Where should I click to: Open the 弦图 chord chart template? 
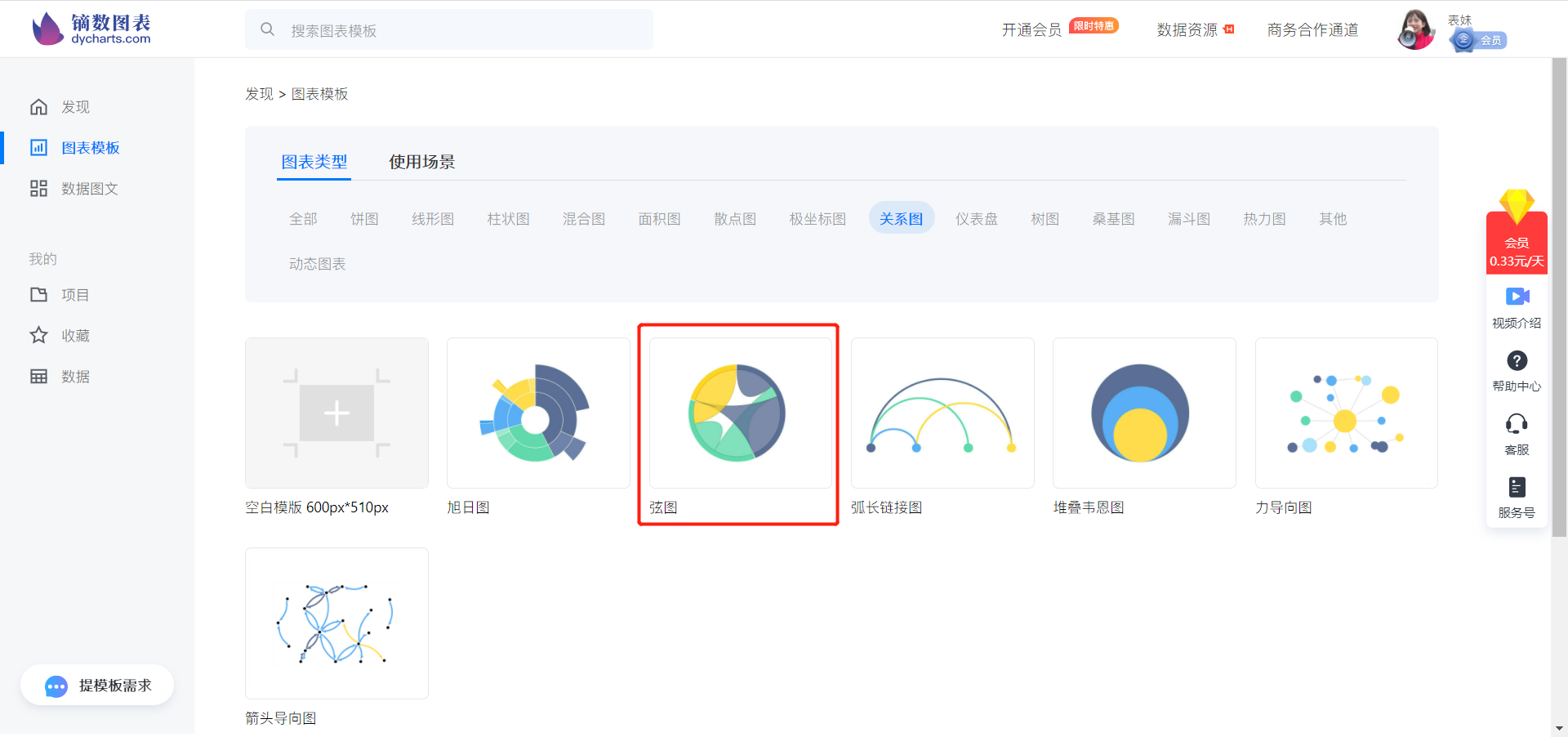[x=738, y=413]
